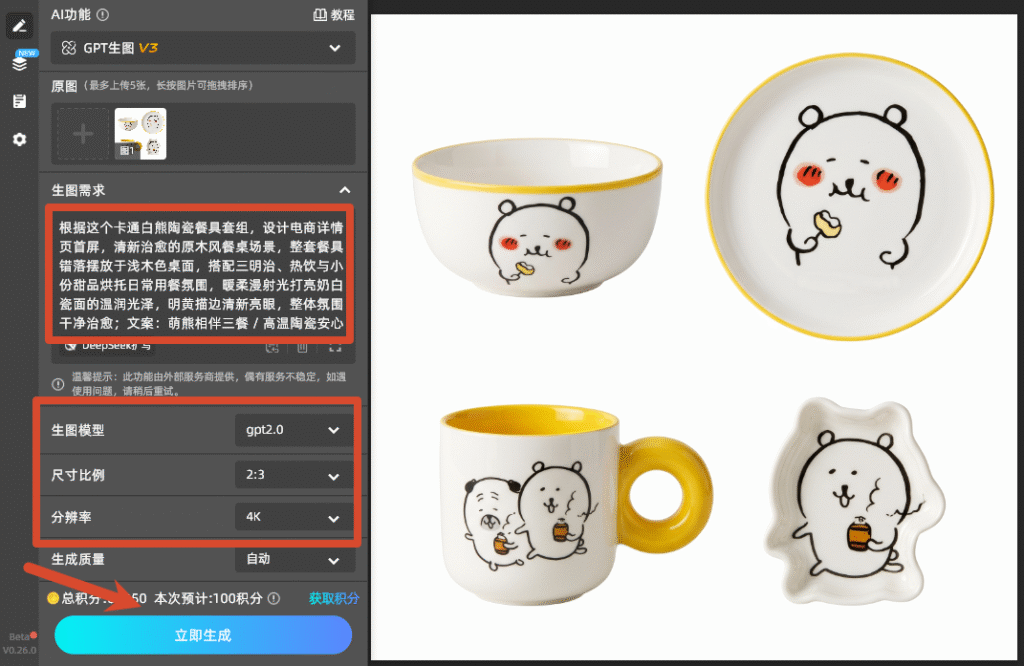Open settings via the gear icon
Image resolution: width=1024 pixels, height=666 pixels.
point(20,139)
